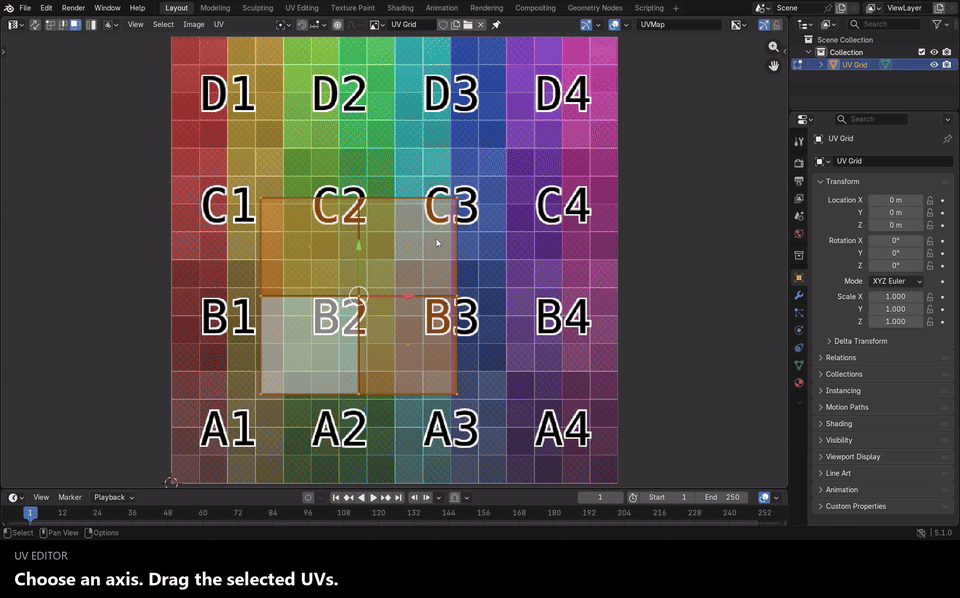Select face select mode icon

pyautogui.click(x=75, y=24)
